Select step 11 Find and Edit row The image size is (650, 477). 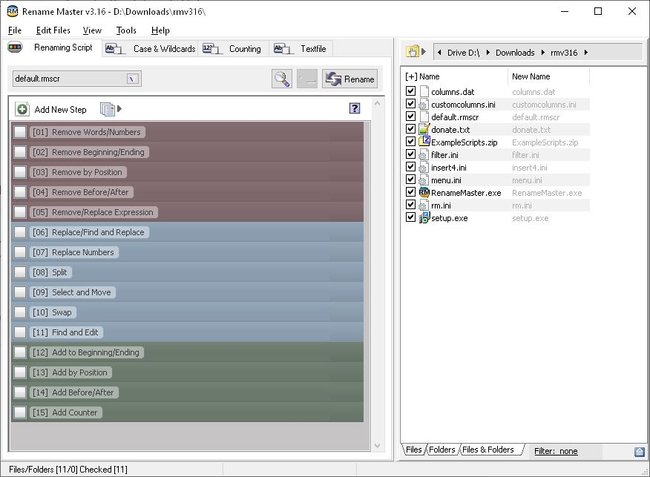coord(187,332)
